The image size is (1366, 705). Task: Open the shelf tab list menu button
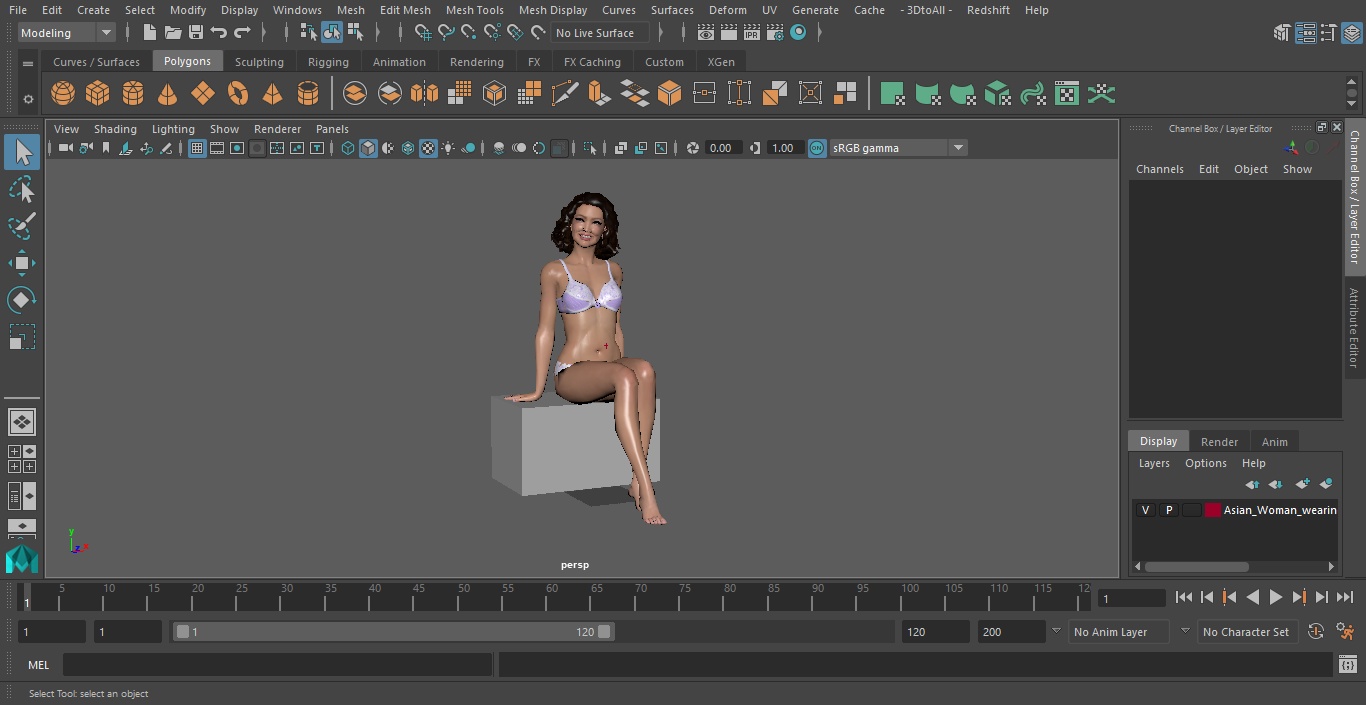pos(28,63)
